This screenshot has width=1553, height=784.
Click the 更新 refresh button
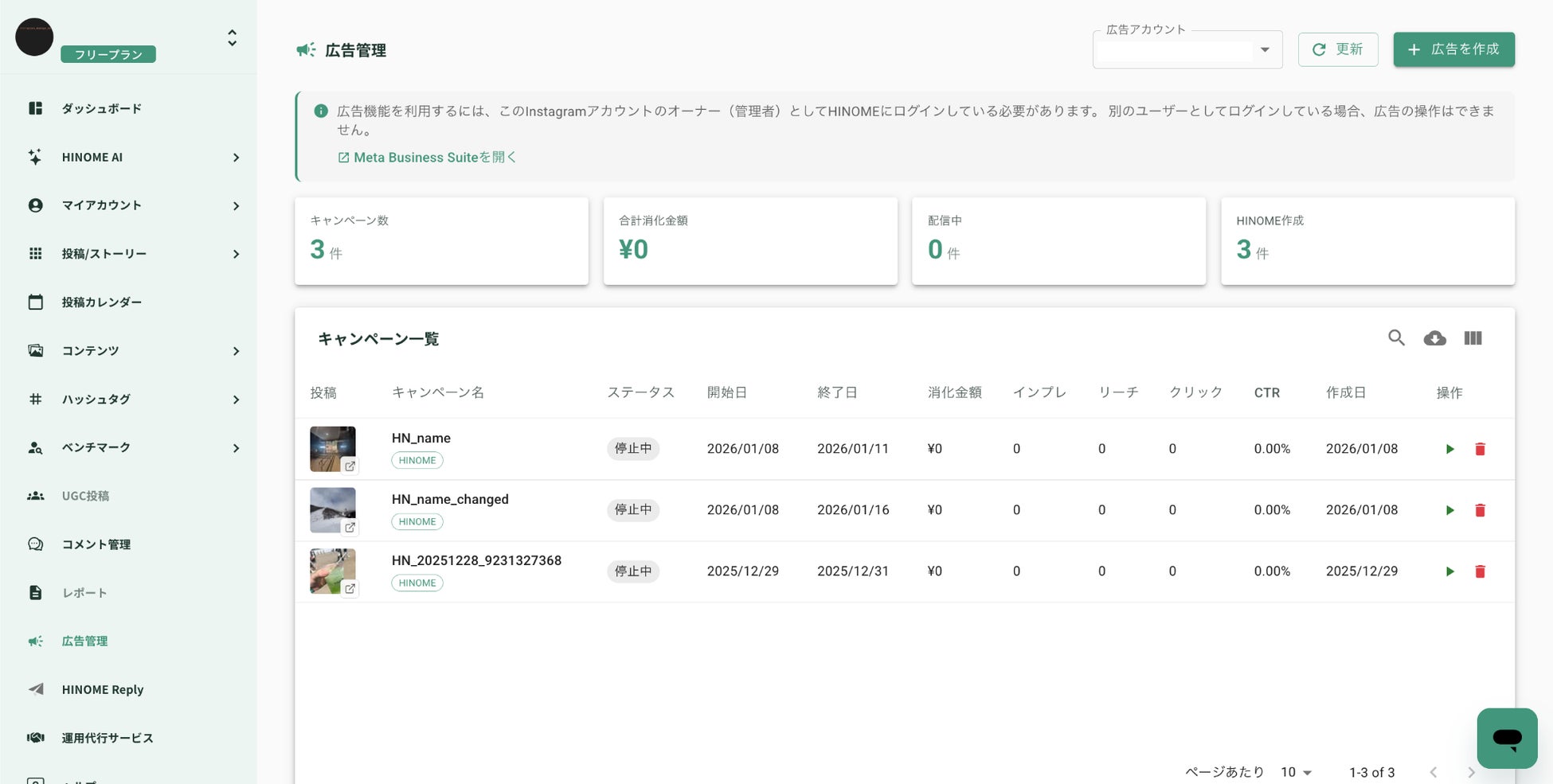coord(1337,49)
